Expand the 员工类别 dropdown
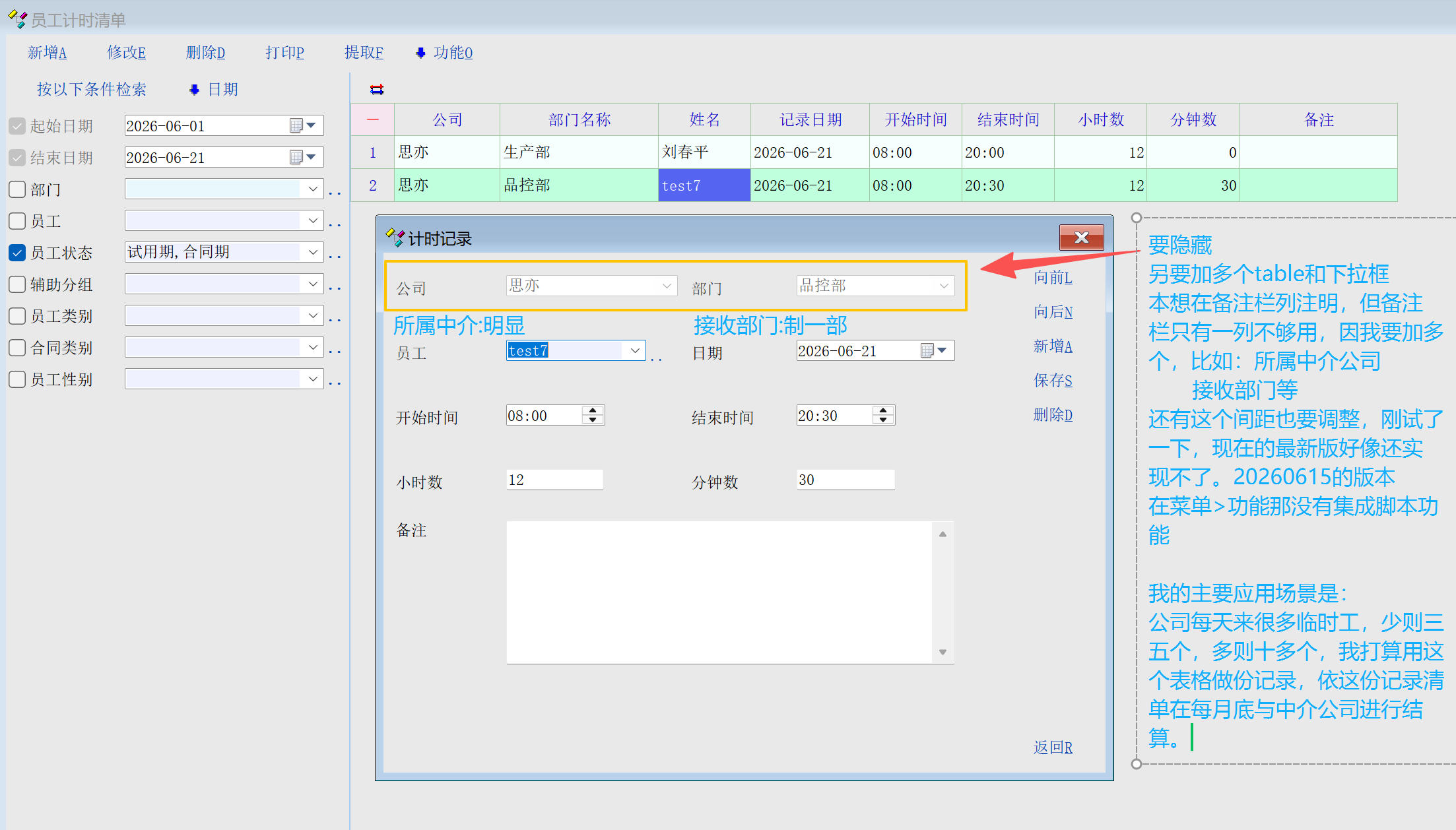Viewport: 1456px width, 830px height. (313, 315)
